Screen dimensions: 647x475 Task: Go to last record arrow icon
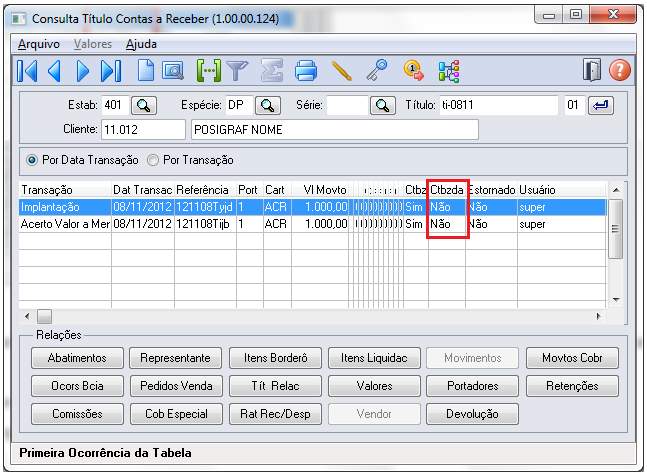click(x=111, y=71)
